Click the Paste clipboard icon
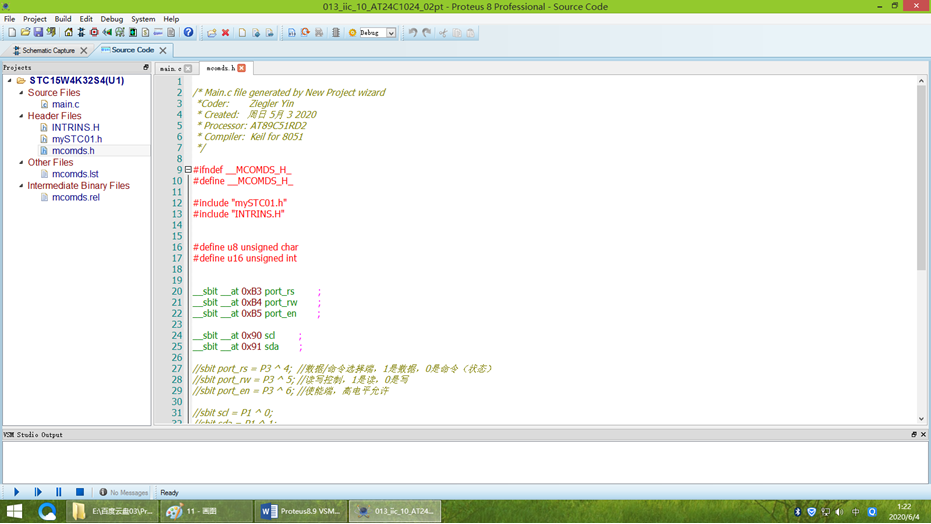 point(471,33)
